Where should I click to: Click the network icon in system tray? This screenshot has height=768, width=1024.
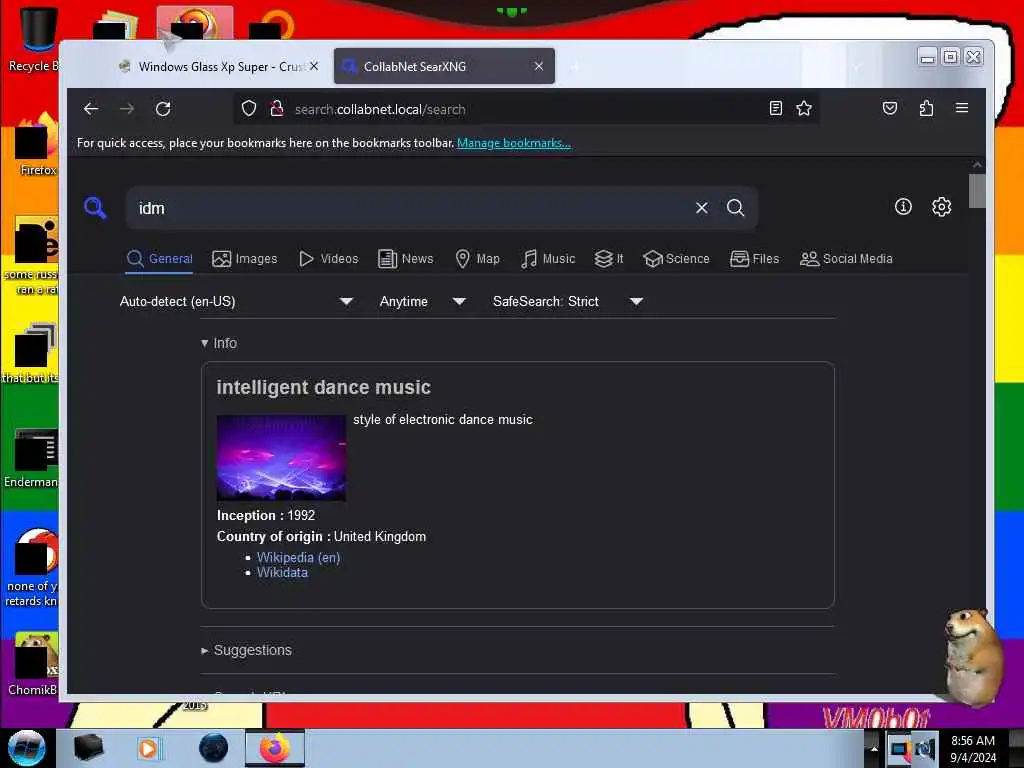(900, 749)
